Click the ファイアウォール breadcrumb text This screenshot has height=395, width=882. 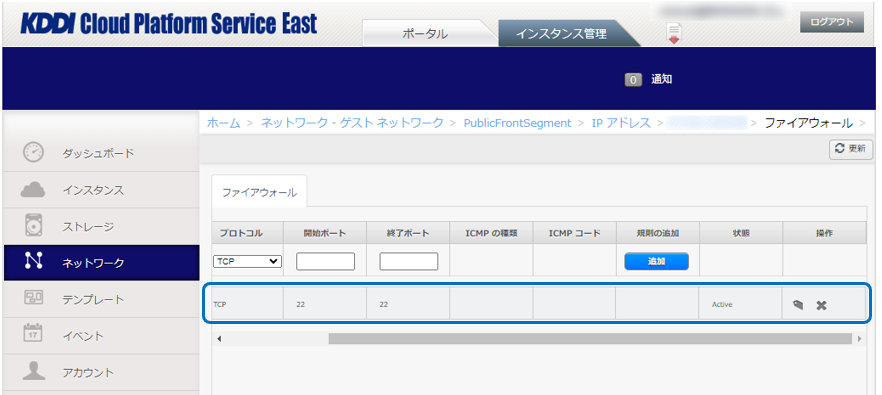(x=808, y=123)
